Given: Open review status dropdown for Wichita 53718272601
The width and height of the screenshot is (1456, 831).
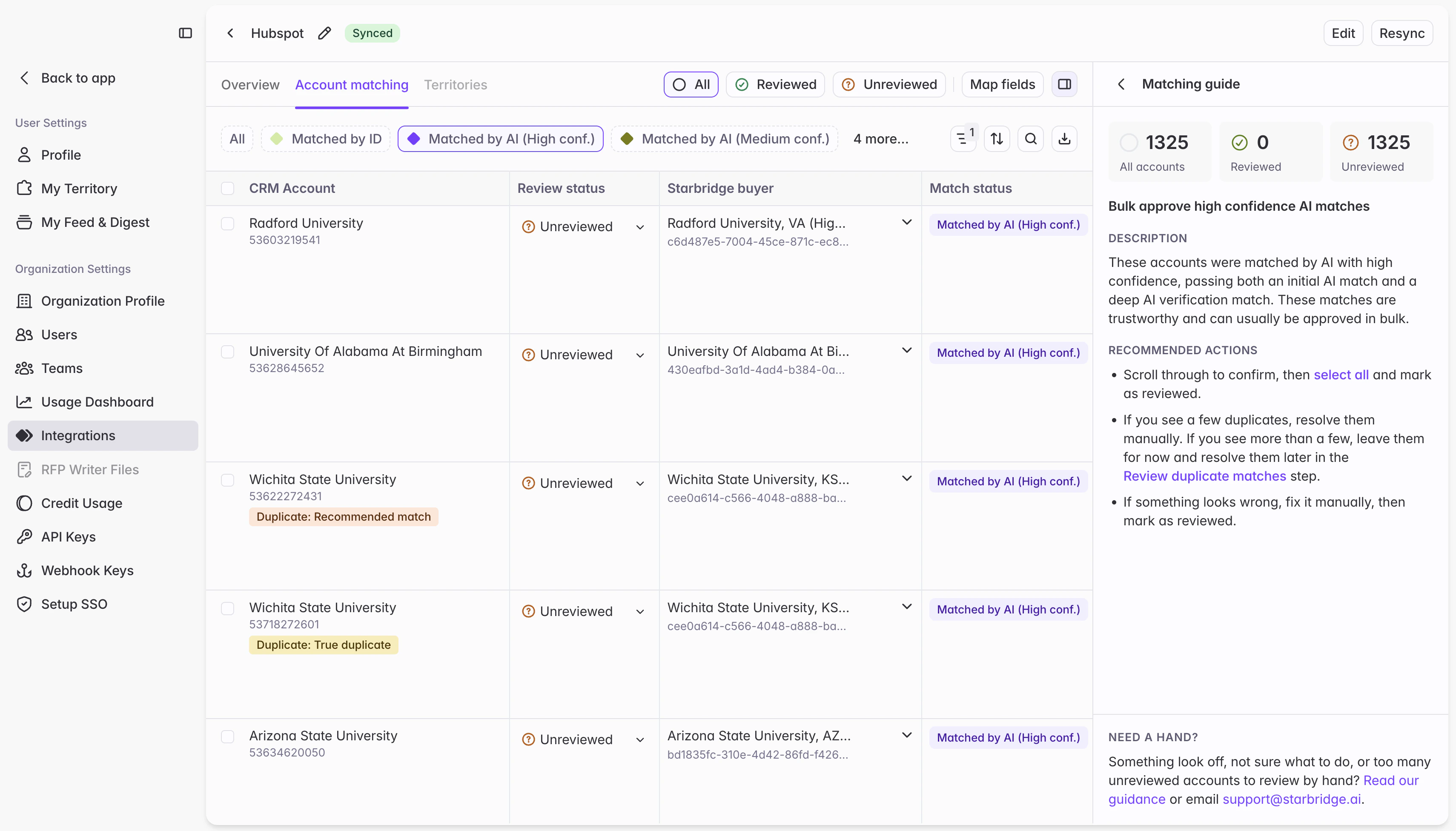Looking at the screenshot, I should pyautogui.click(x=583, y=611).
